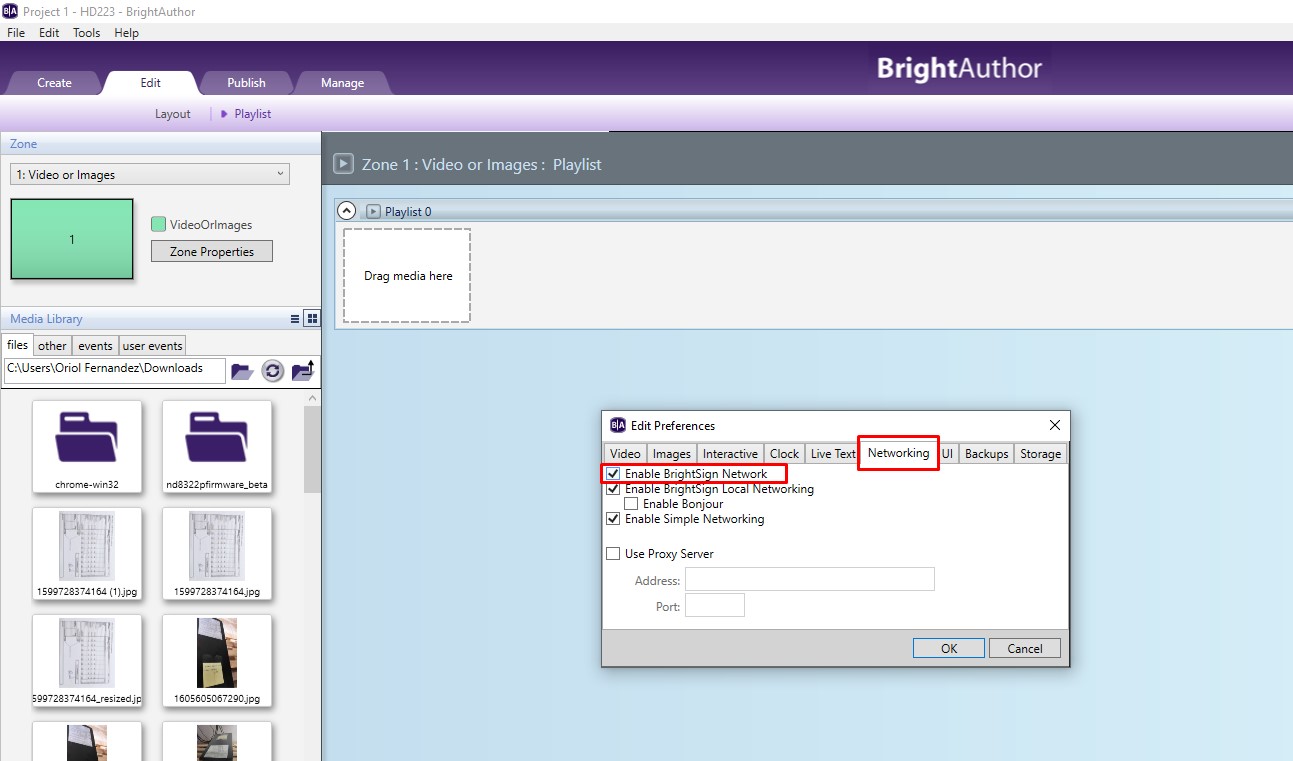1293x761 pixels.
Task: Click the BrightAuthor app icon in title bar
Action: [10, 11]
